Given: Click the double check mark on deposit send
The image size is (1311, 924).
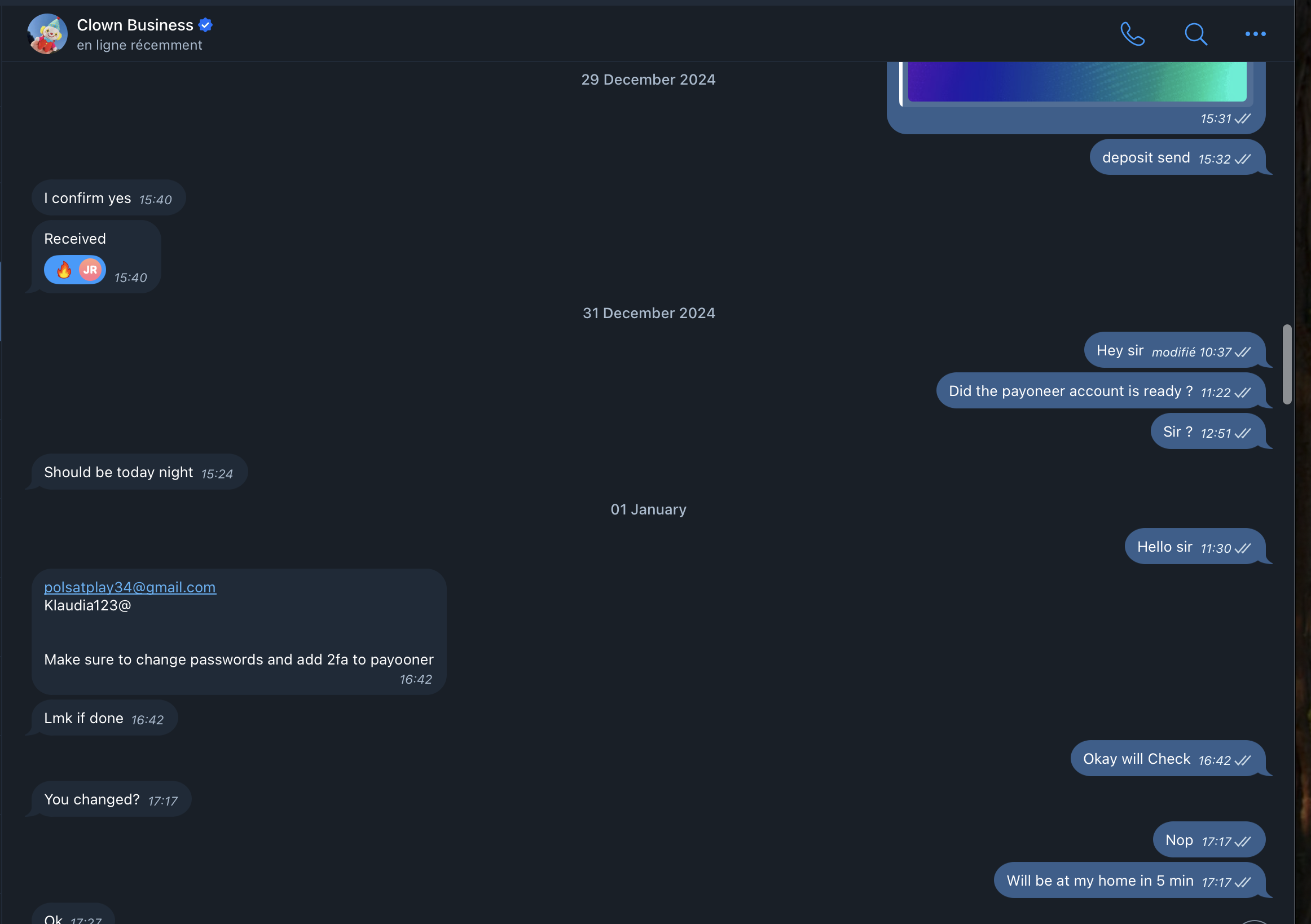Looking at the screenshot, I should (1243, 159).
